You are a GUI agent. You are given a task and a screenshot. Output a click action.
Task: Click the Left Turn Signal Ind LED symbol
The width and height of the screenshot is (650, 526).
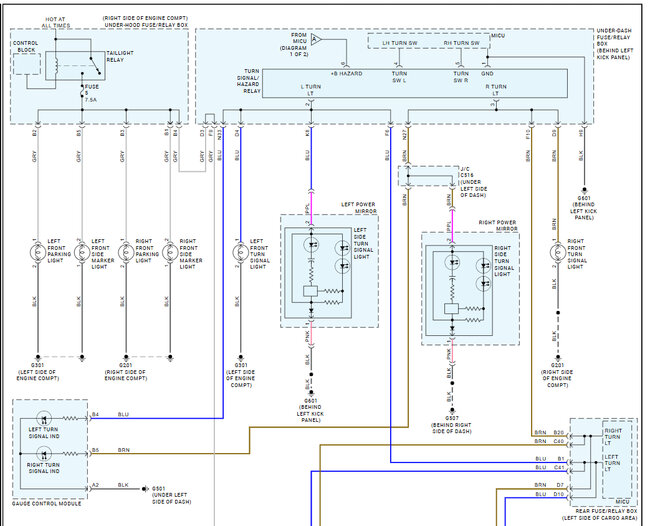click(x=44, y=419)
